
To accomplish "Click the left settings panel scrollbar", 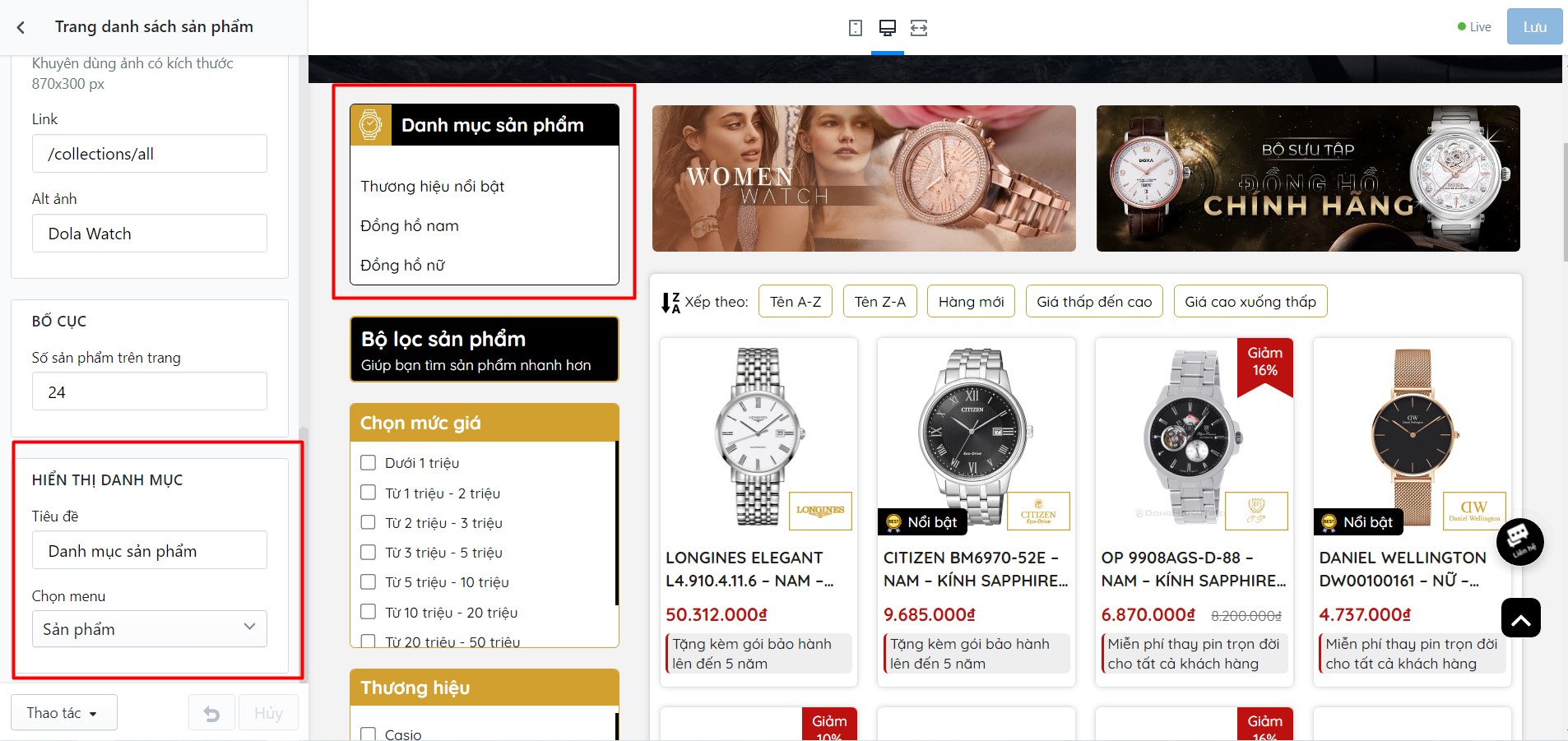I will click(303, 555).
